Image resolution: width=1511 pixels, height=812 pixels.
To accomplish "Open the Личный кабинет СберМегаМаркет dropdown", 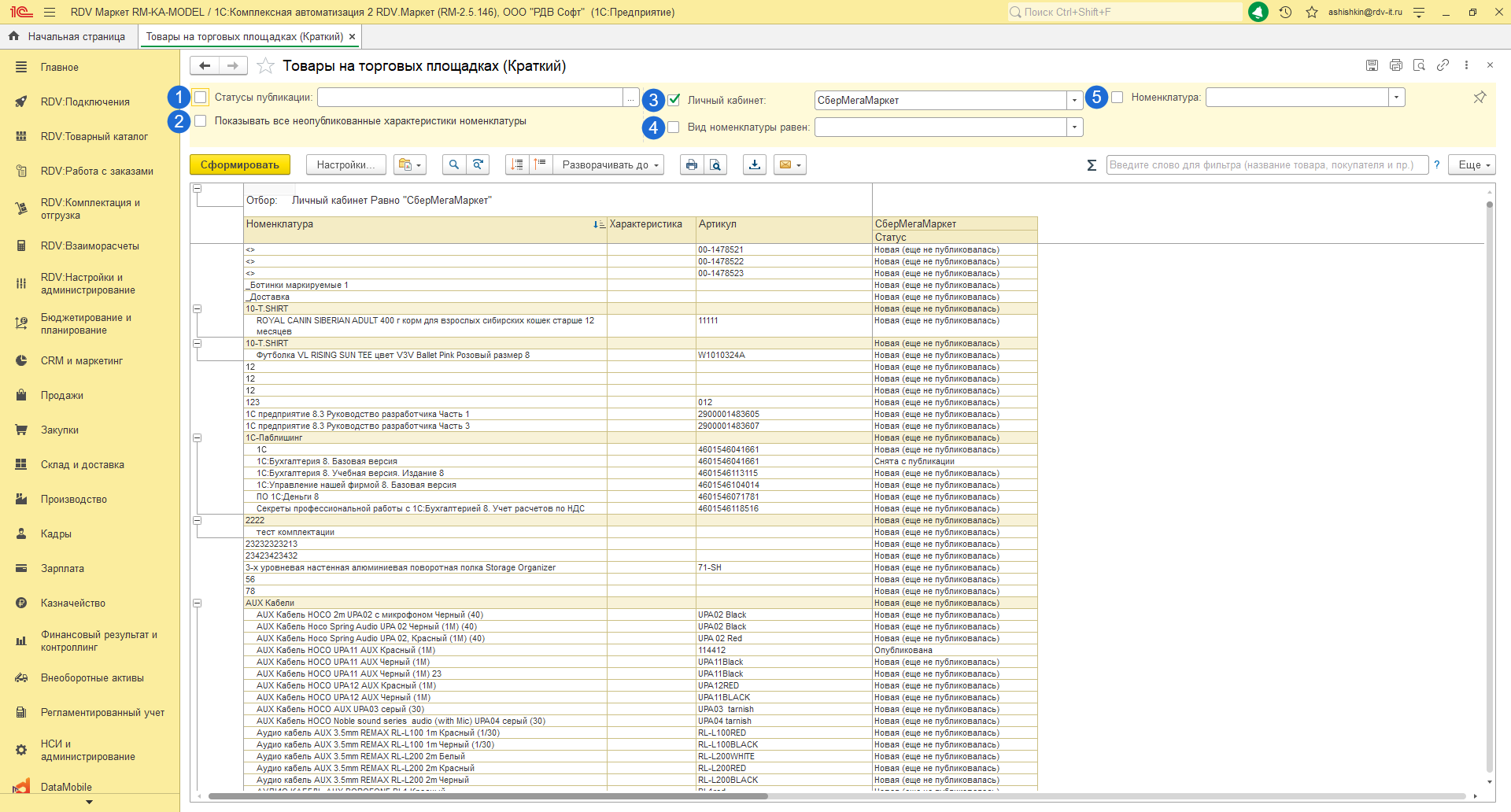I will (1074, 101).
